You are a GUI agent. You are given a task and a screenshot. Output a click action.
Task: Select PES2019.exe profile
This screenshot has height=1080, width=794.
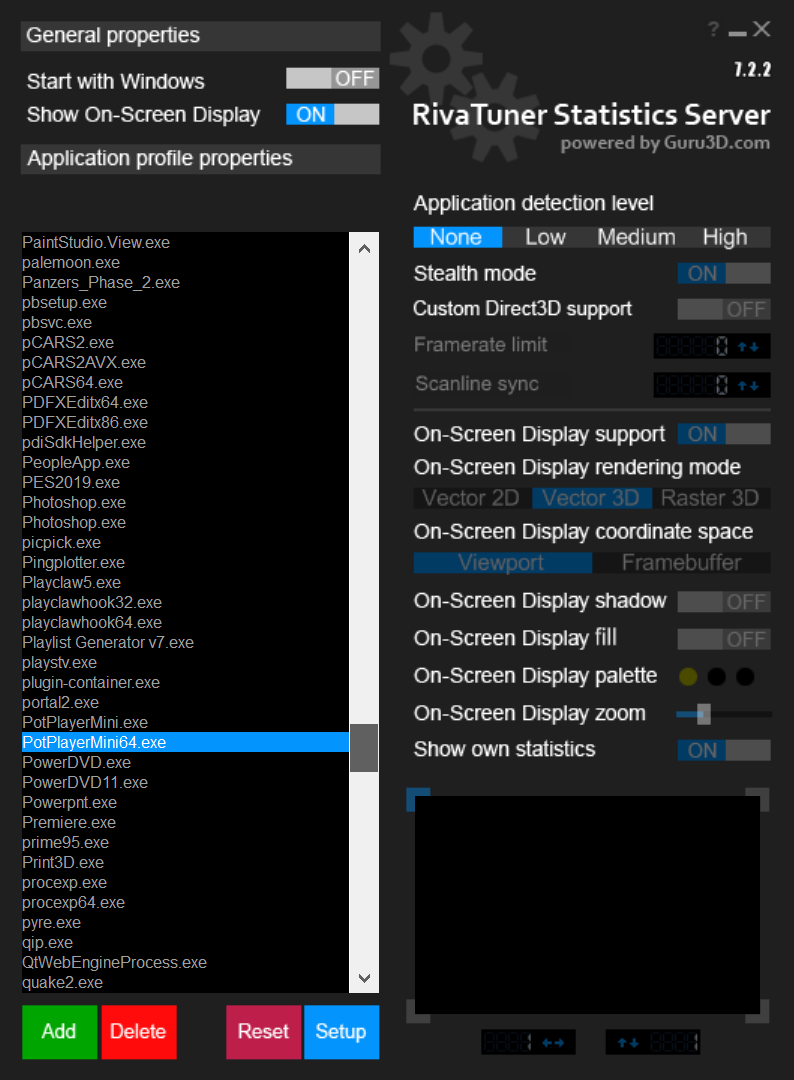[185, 482]
